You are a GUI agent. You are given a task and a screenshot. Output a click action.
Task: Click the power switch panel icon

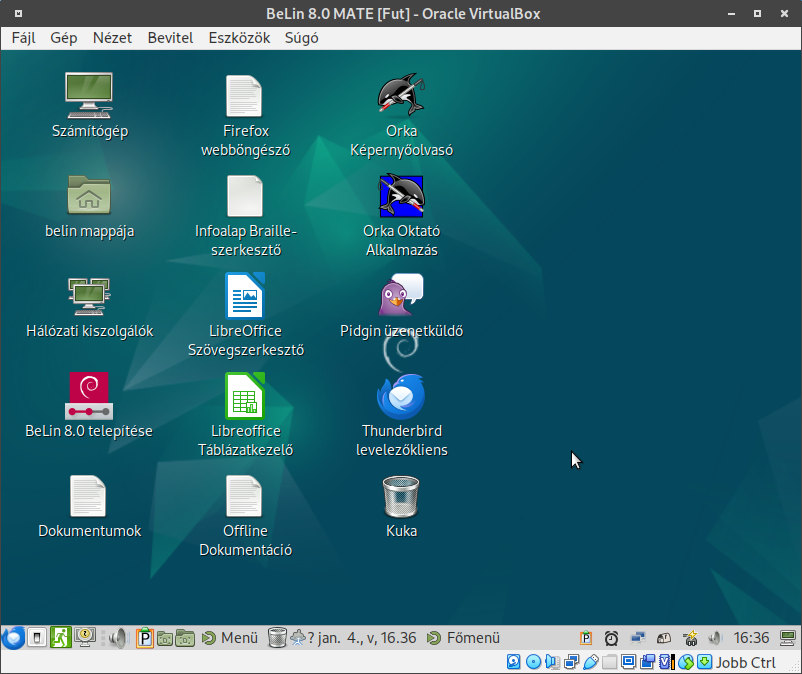click(x=37, y=638)
